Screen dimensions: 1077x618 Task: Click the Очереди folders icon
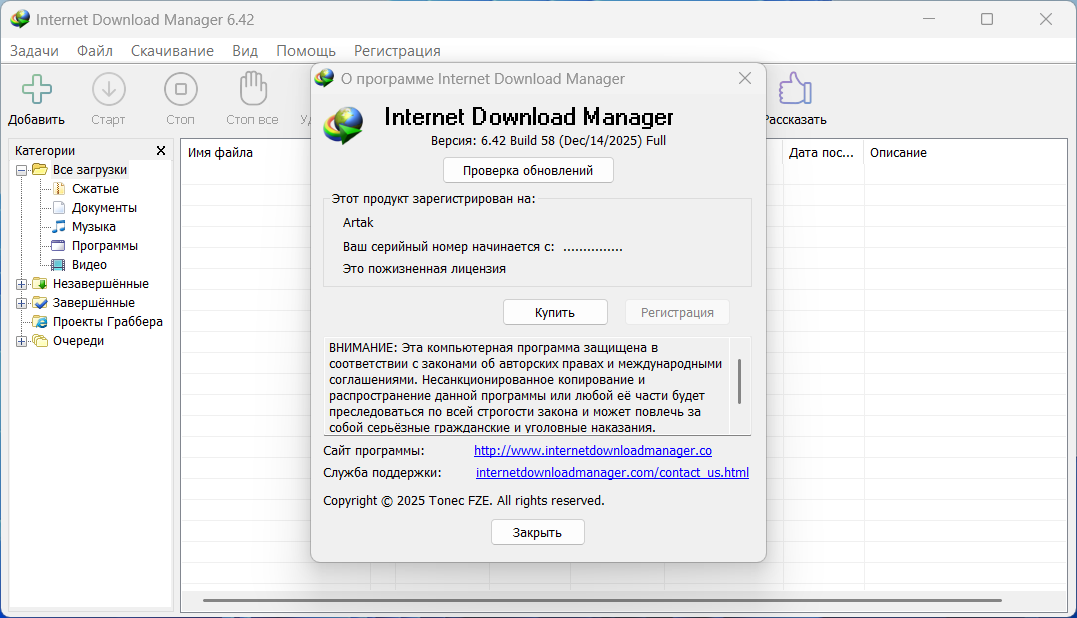40,341
